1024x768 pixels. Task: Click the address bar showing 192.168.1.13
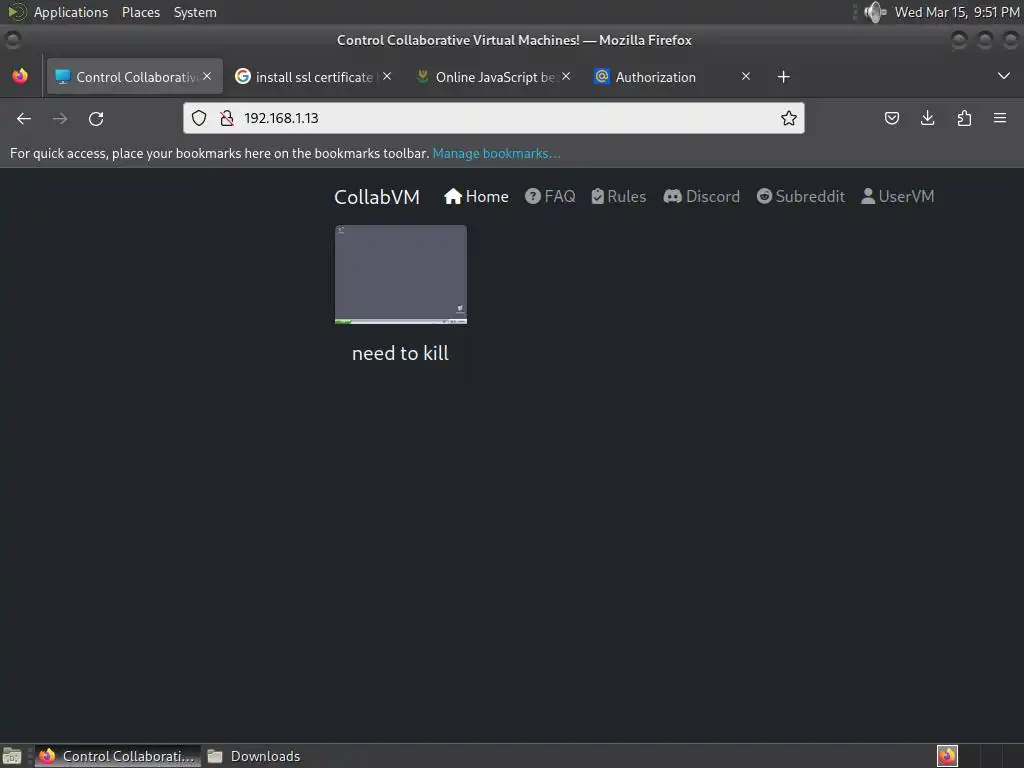pos(494,118)
